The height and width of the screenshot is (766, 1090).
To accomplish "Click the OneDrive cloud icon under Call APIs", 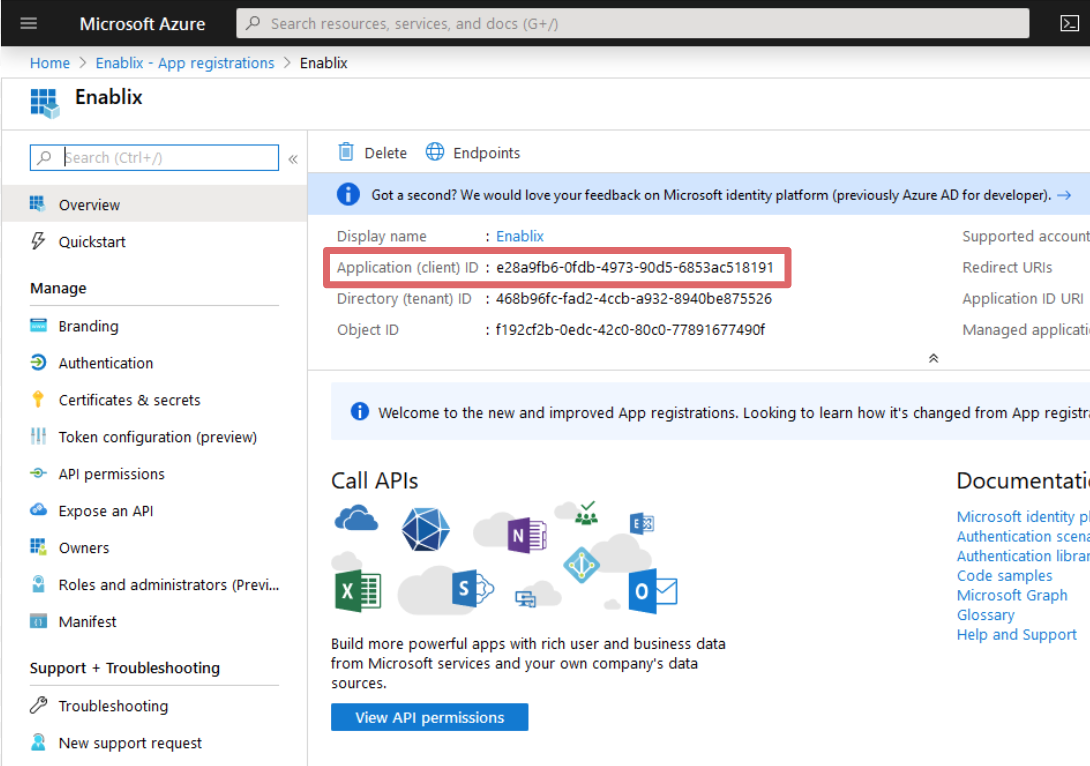I will 356,519.
